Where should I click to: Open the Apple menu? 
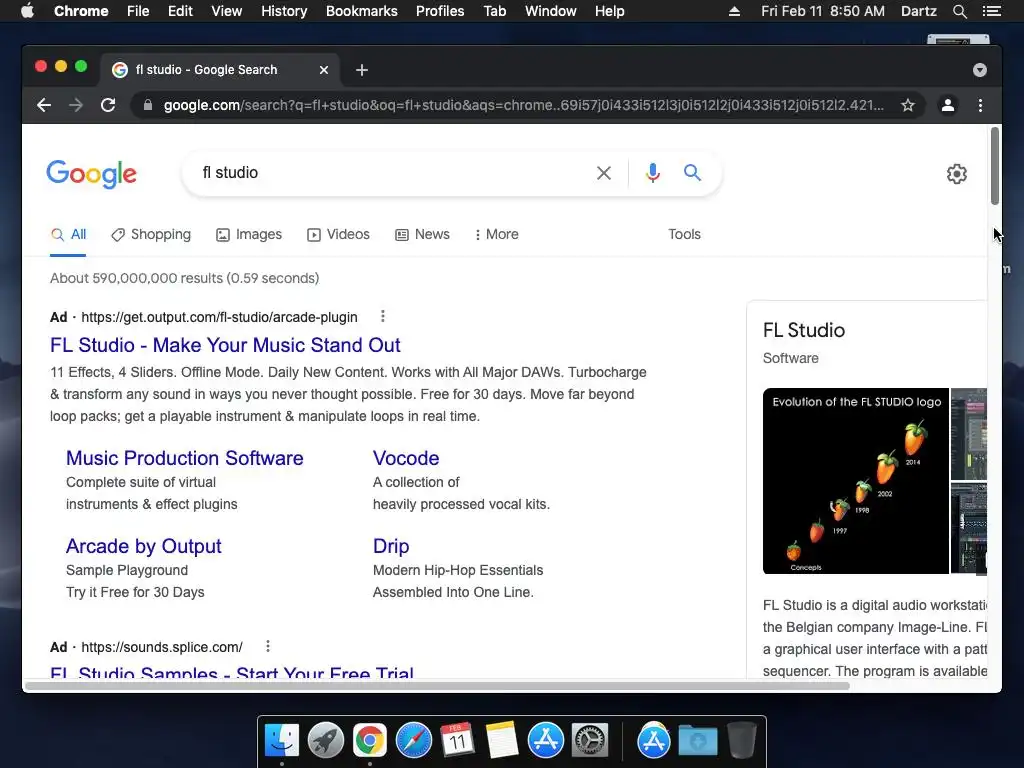[x=27, y=11]
